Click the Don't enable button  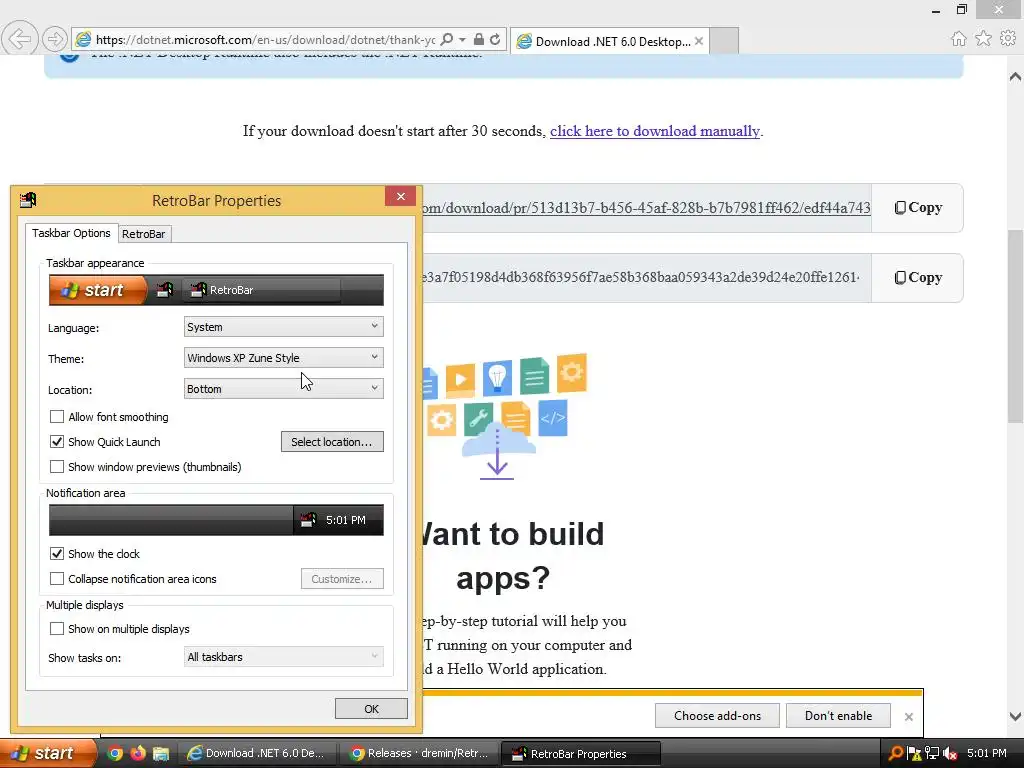tap(838, 716)
